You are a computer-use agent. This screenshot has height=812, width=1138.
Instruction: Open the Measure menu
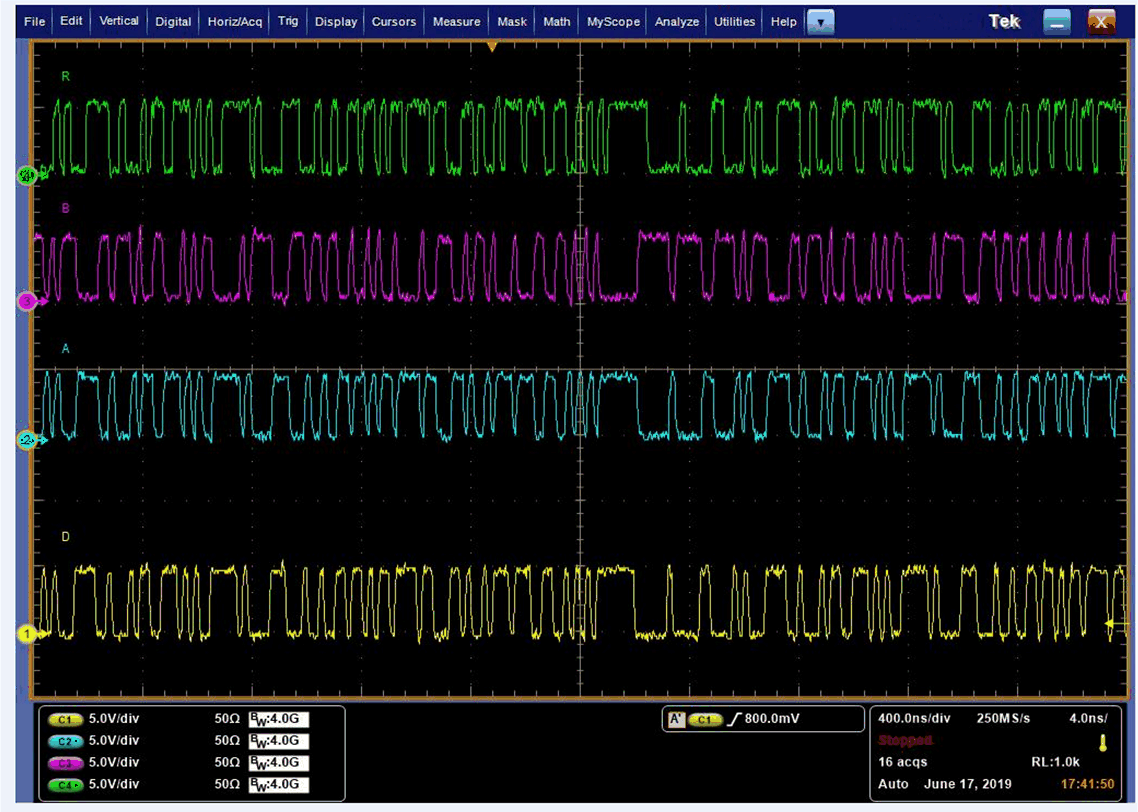coord(456,21)
